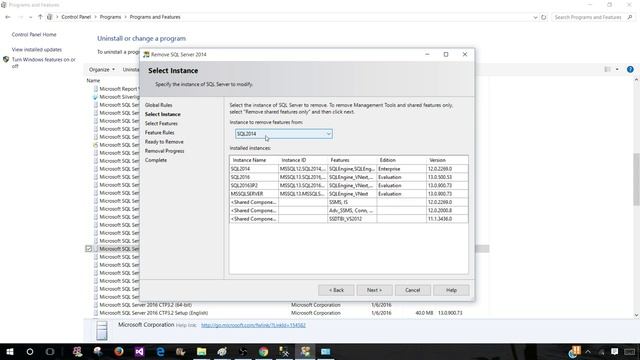
Task: Open Turn Windows features on or off
Action: point(44,62)
